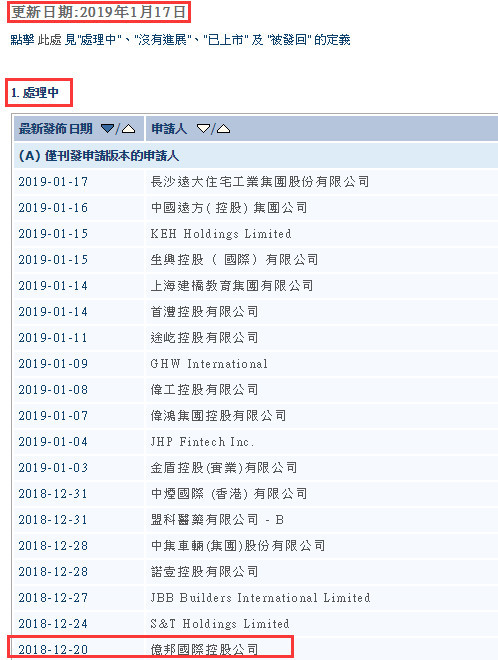Open applicant 上海建橋教育集團有限公司
Image resolution: width=498 pixels, height=660 pixels.
click(x=232, y=286)
